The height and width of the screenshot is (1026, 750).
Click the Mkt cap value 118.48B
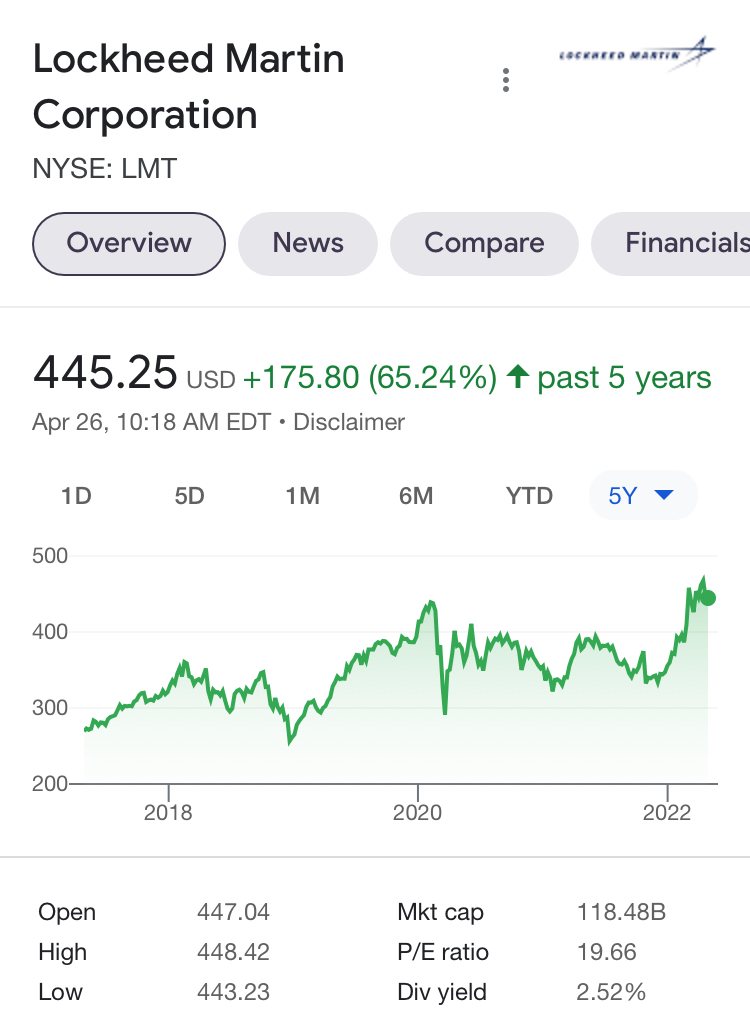(621, 912)
